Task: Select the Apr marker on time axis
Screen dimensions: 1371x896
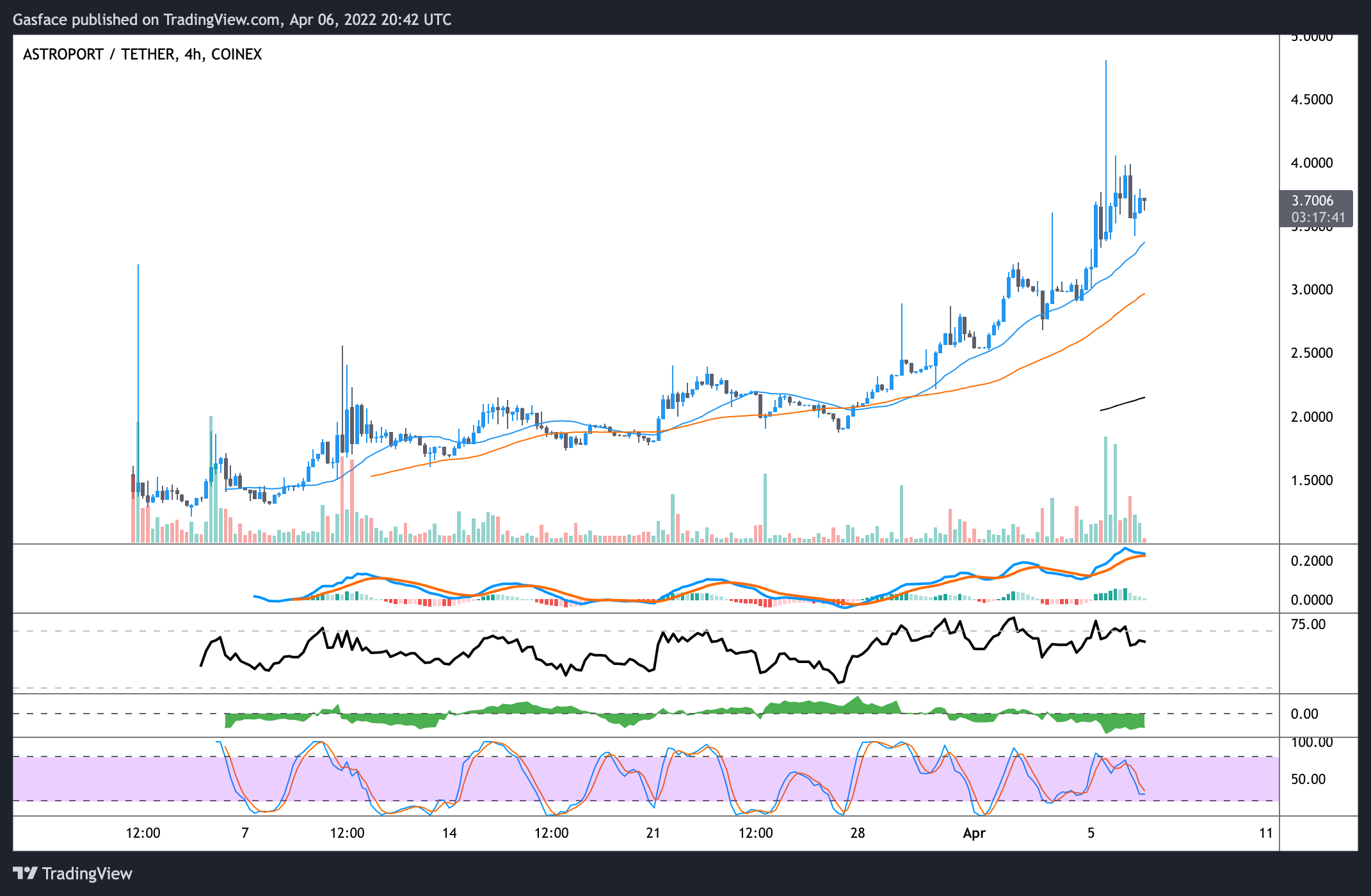Action: coord(974,833)
